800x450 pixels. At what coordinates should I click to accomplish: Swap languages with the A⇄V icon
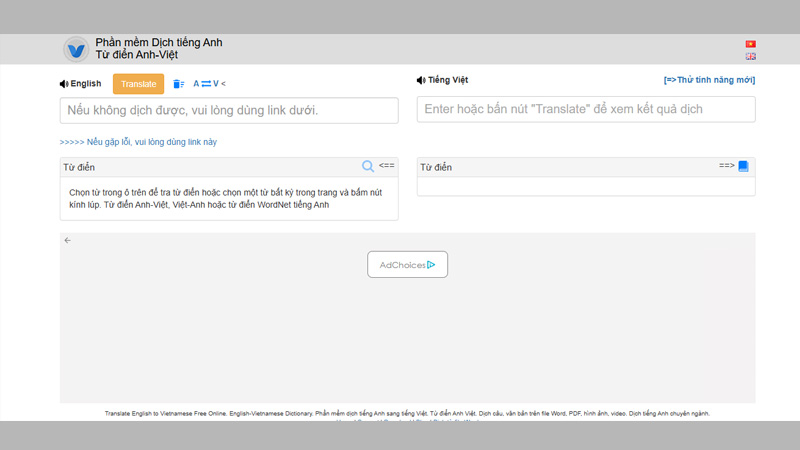click(x=206, y=84)
